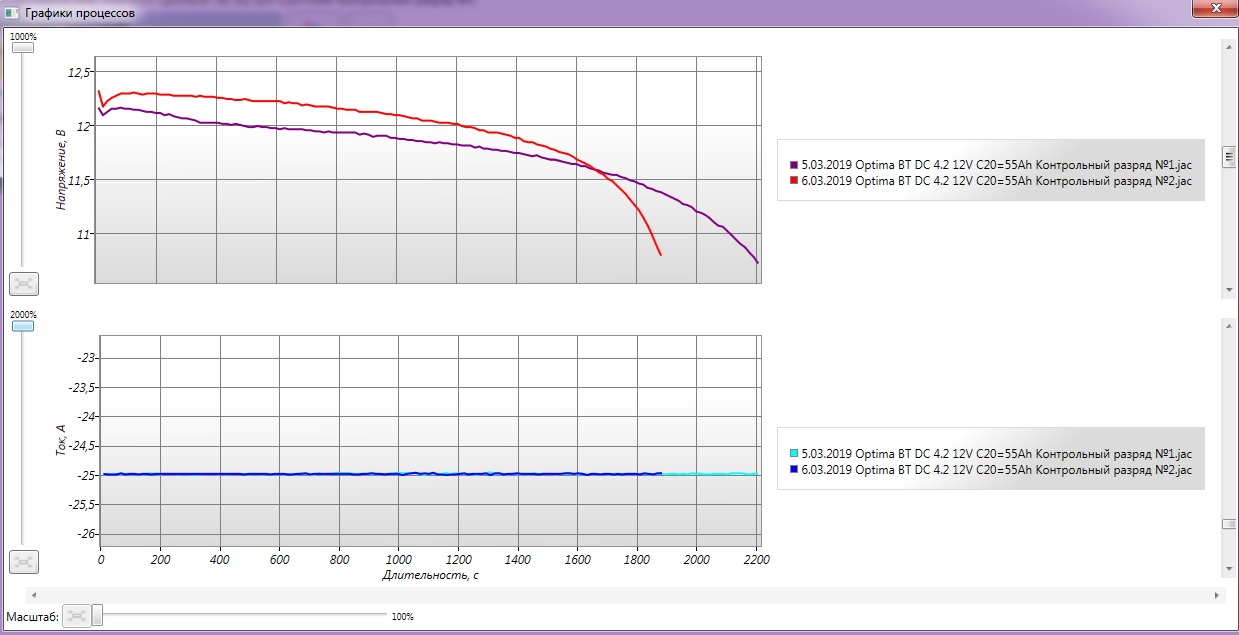Image resolution: width=1239 pixels, height=635 pixels.
Task: Click the reset button next to Масштаб
Action: (75, 616)
